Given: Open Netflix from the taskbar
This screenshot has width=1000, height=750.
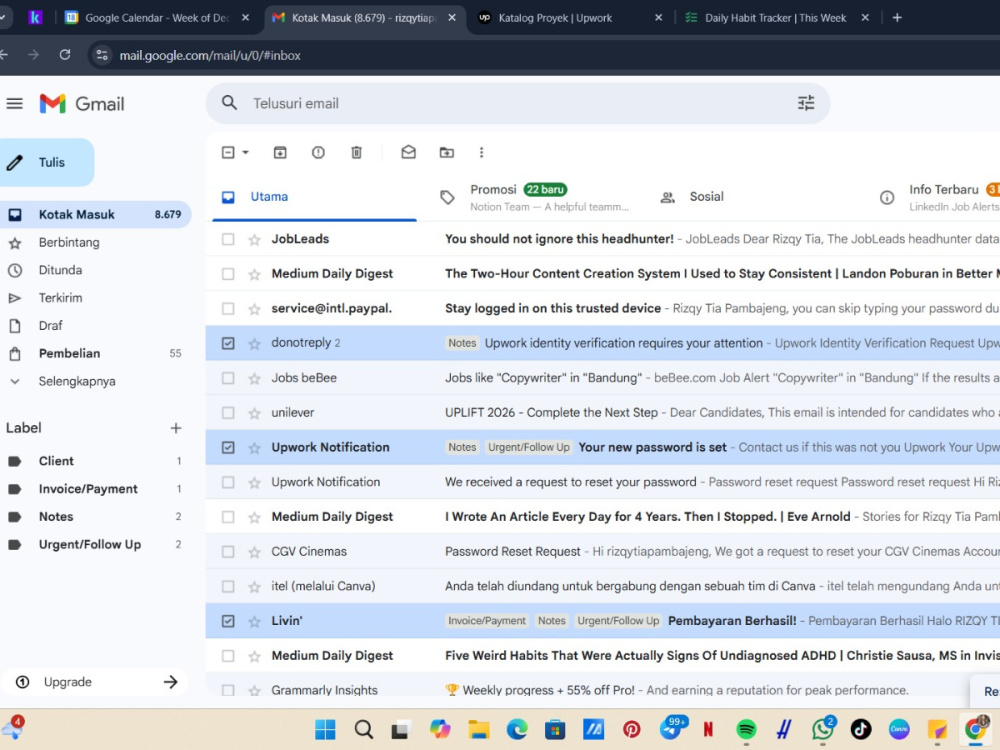Looking at the screenshot, I should click(x=708, y=729).
